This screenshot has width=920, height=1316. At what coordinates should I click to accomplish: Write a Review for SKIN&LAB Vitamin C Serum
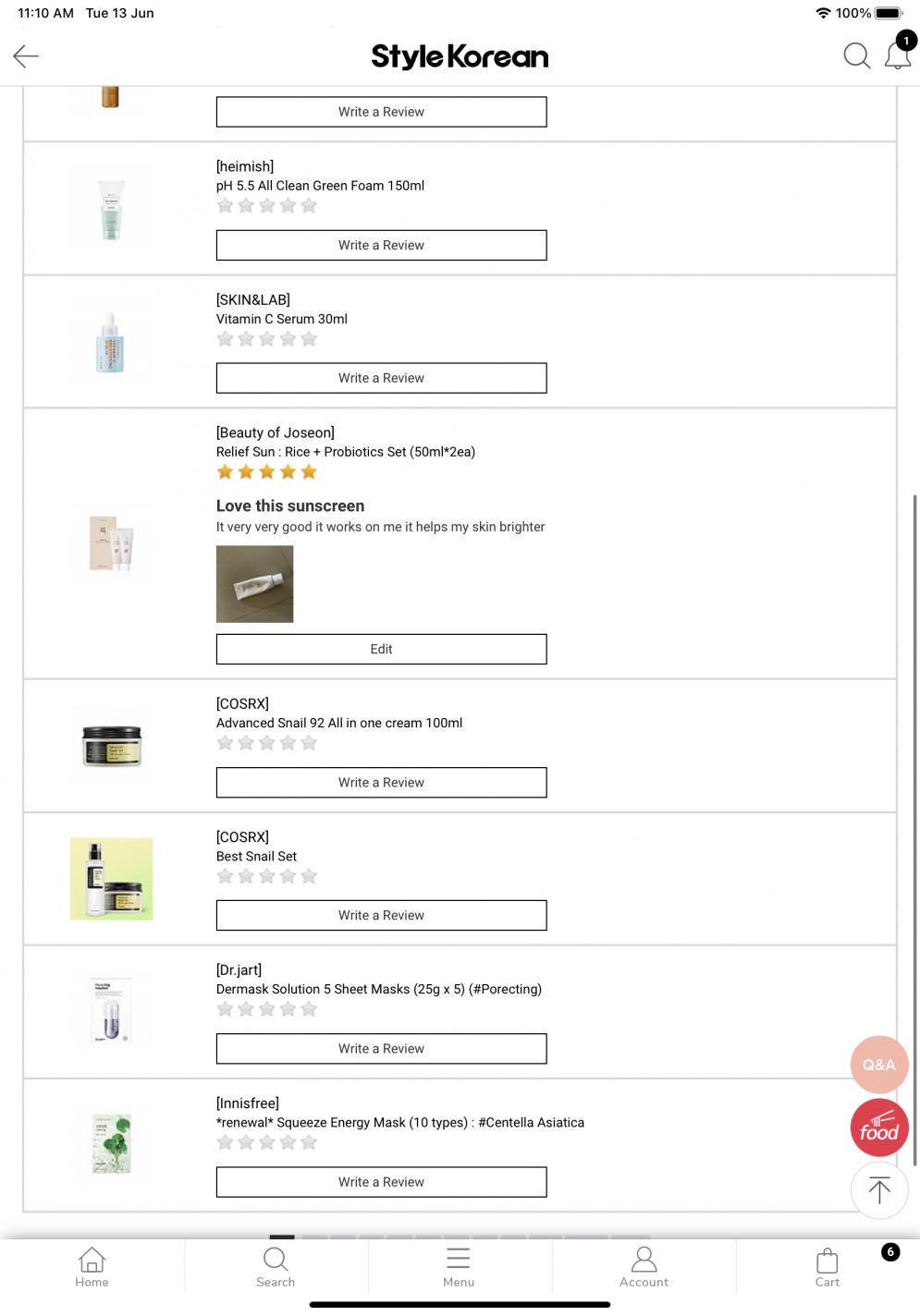[x=381, y=378]
